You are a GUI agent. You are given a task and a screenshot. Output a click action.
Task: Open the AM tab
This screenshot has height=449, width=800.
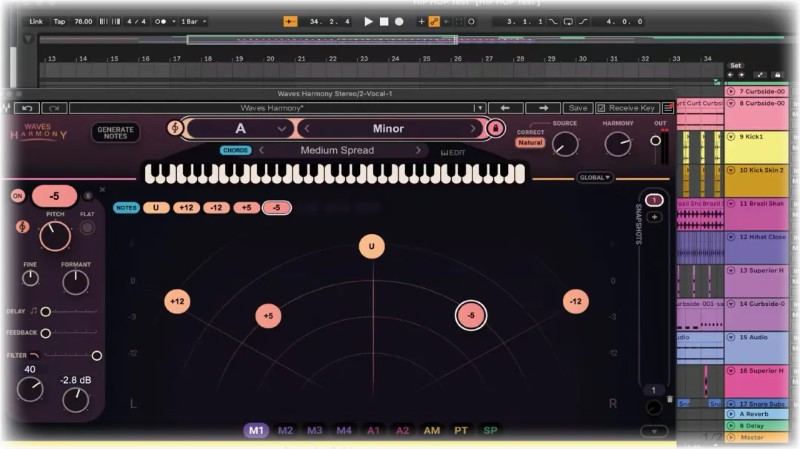pyautogui.click(x=432, y=431)
